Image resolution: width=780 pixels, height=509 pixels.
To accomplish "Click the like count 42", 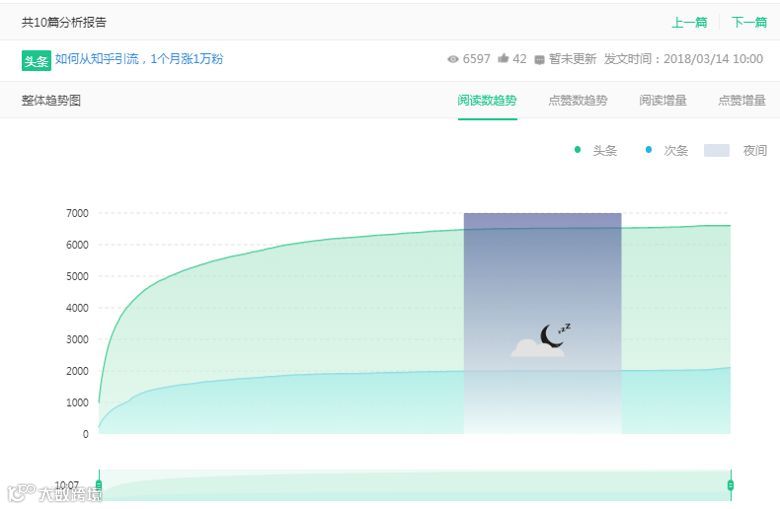I will click(x=519, y=59).
